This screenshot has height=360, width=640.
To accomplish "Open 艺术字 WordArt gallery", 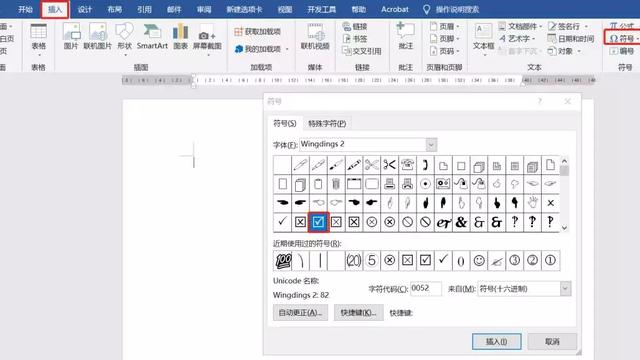I will 517,39.
